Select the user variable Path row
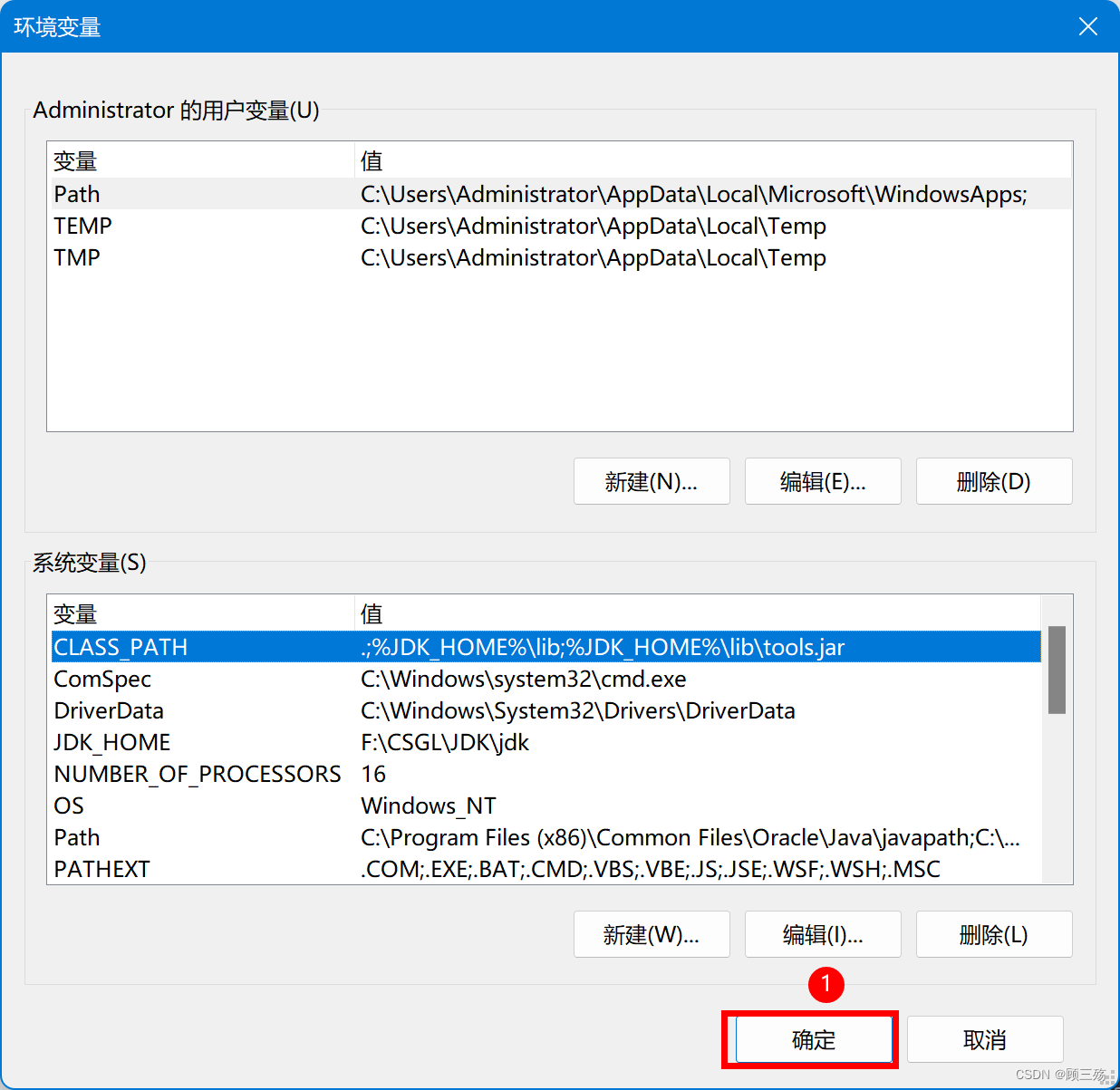This screenshot has width=1120, height=1090. click(x=561, y=194)
